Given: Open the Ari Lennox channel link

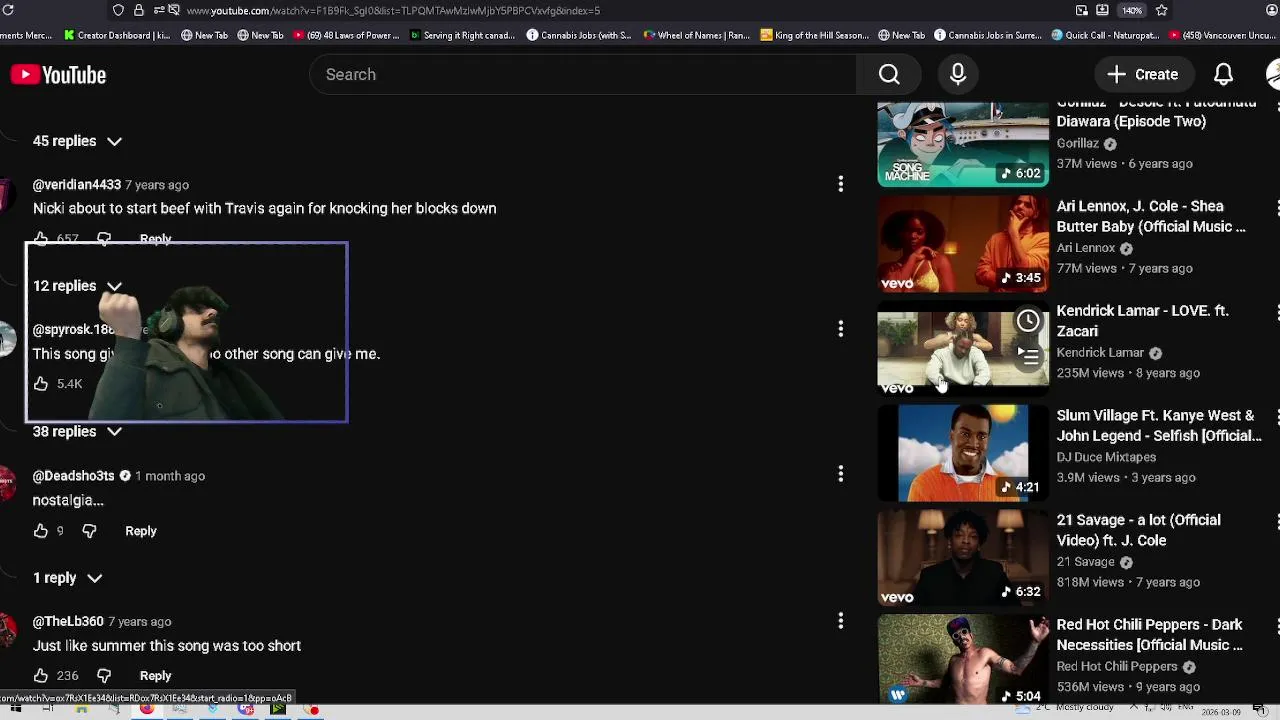Looking at the screenshot, I should [1085, 248].
